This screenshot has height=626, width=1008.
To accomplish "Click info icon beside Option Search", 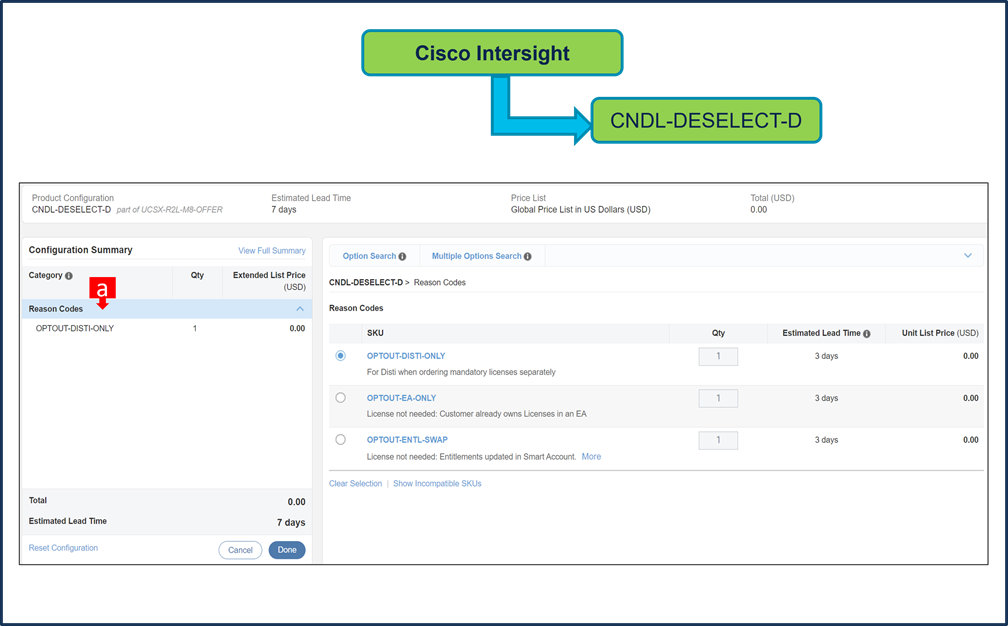I will tap(402, 256).
